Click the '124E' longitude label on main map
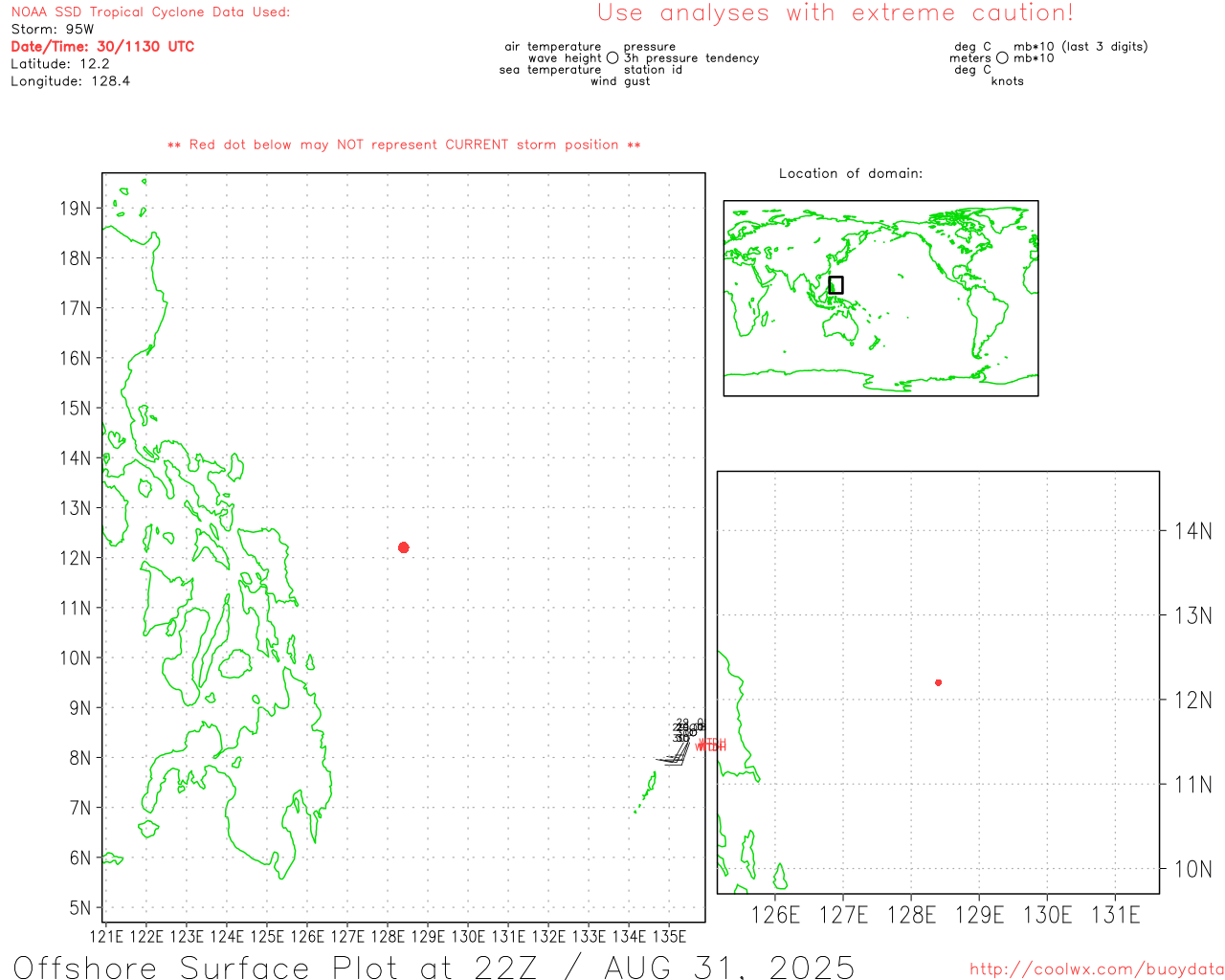This screenshot has width=1225, height=980. (227, 936)
